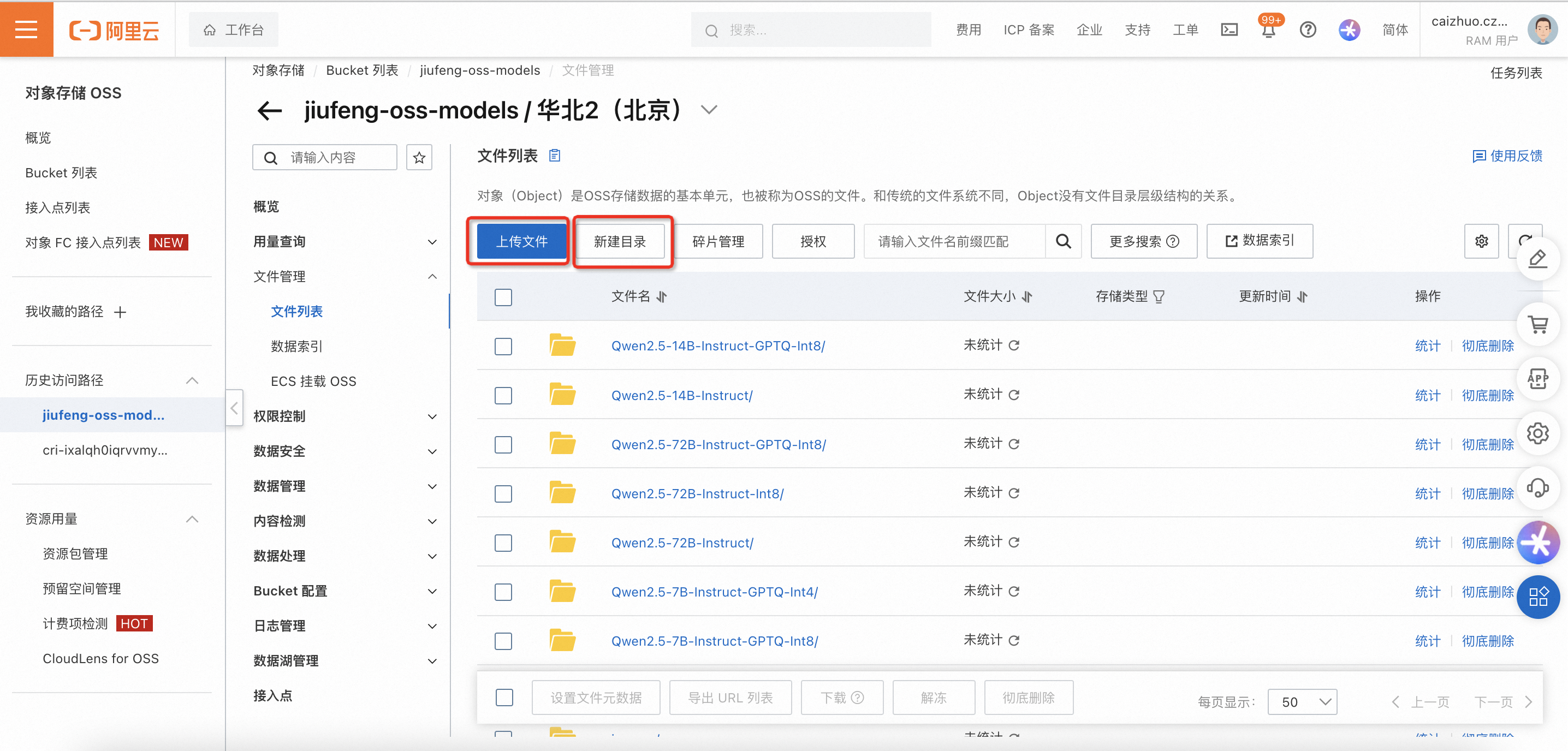Open the Cloud Shell terminal icon
Image resolution: width=1568 pixels, height=751 pixels.
1229,30
